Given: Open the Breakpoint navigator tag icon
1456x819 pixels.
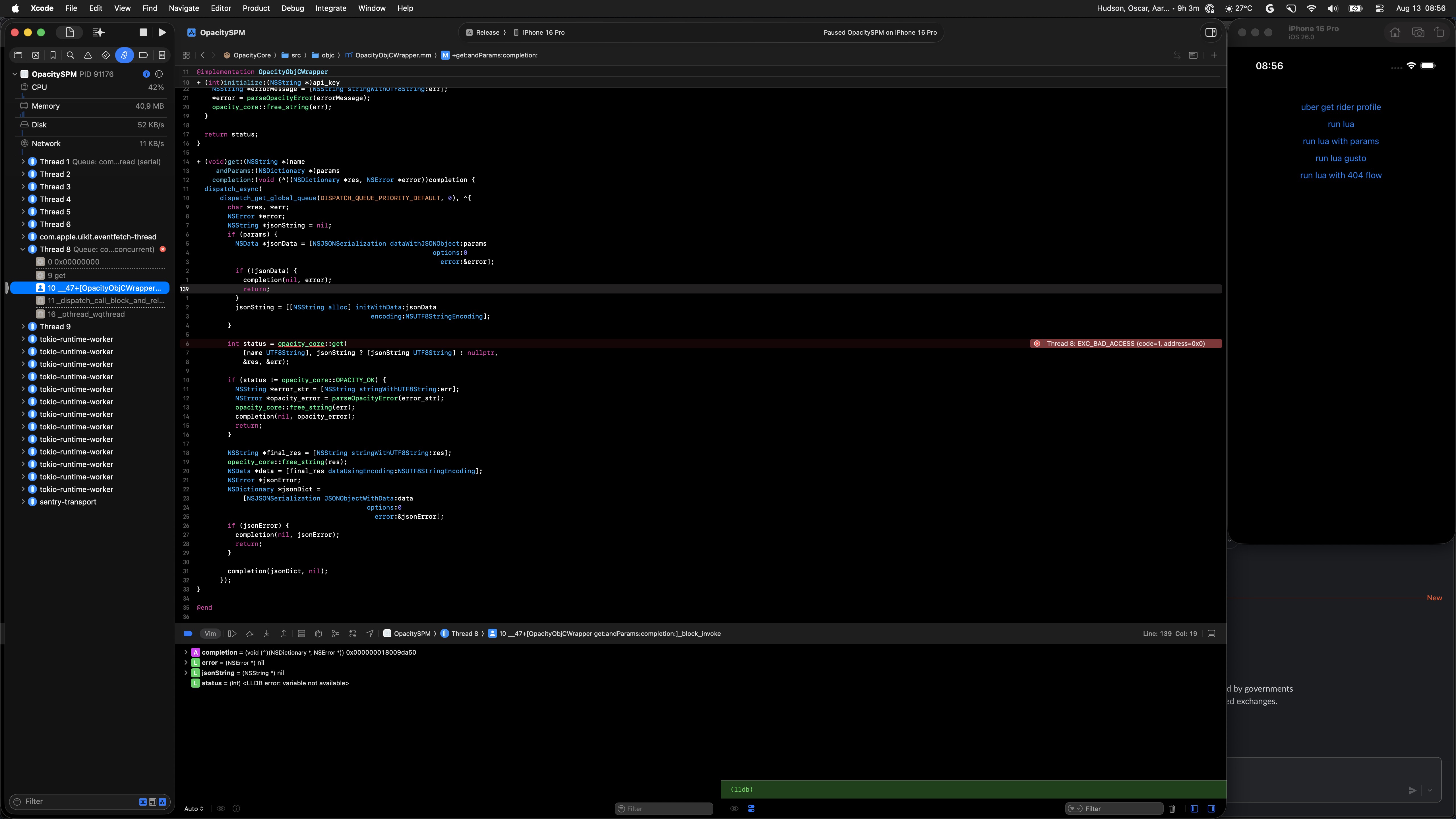Looking at the screenshot, I should (x=144, y=55).
